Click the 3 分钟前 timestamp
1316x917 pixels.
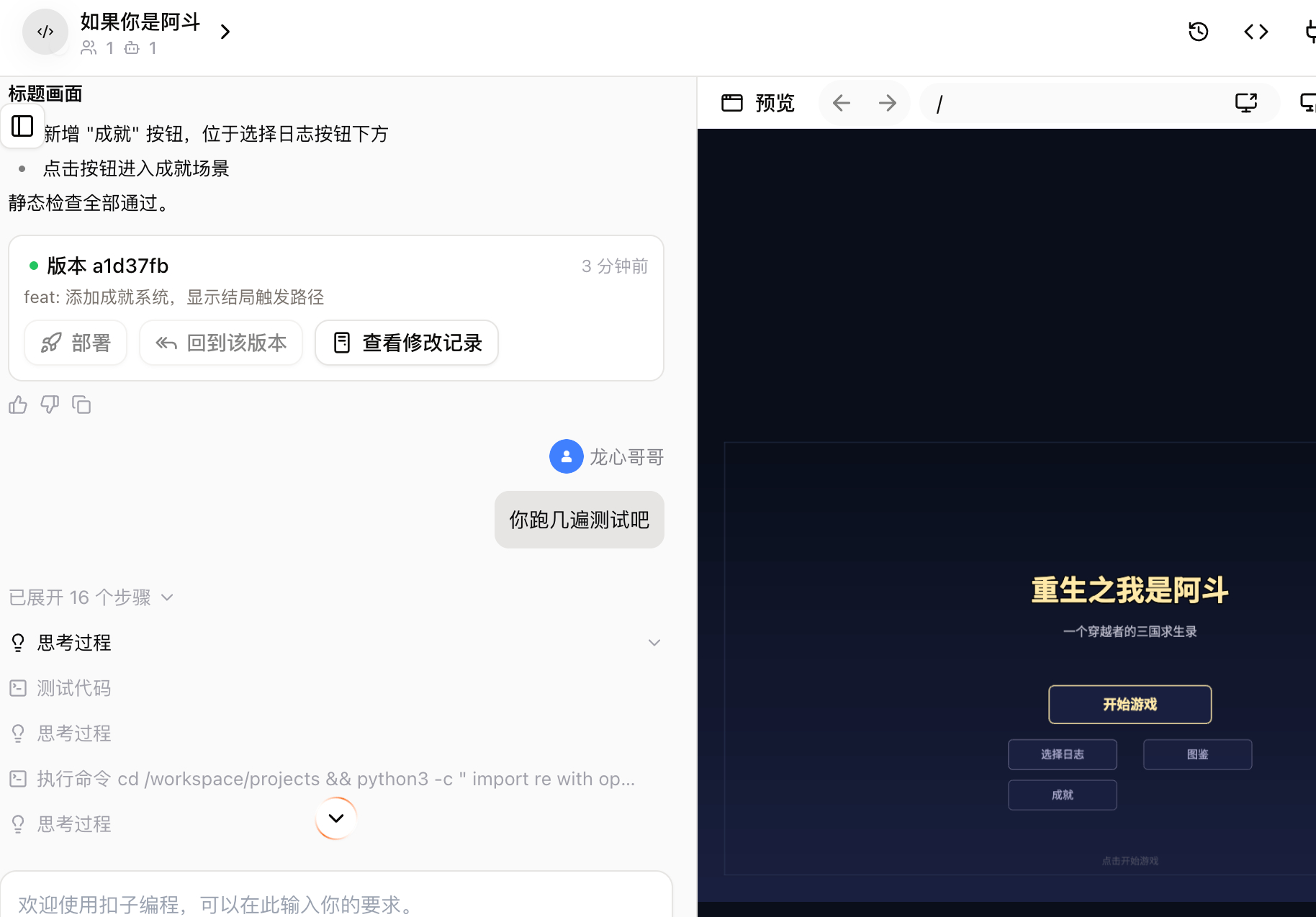pyautogui.click(x=615, y=266)
